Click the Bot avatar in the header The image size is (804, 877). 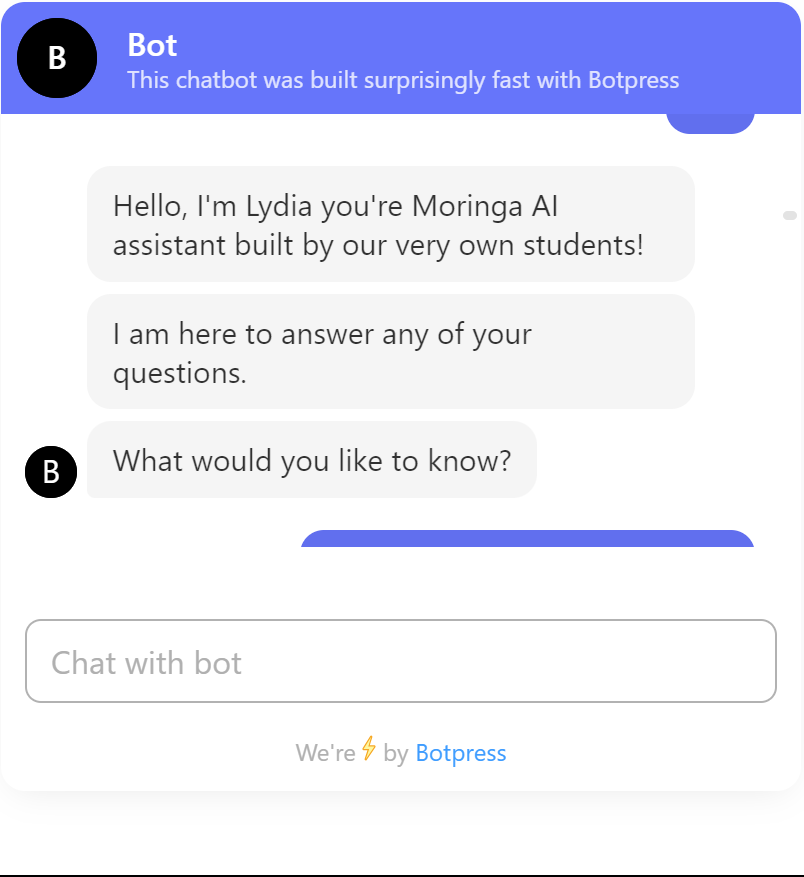[x=57, y=58]
